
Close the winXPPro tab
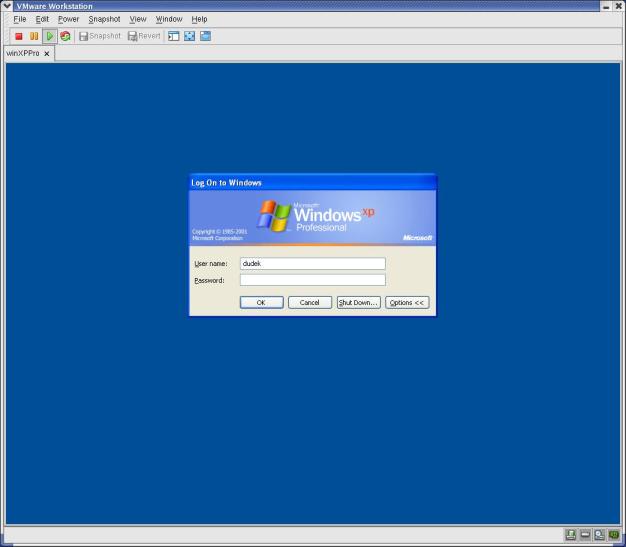coord(47,54)
